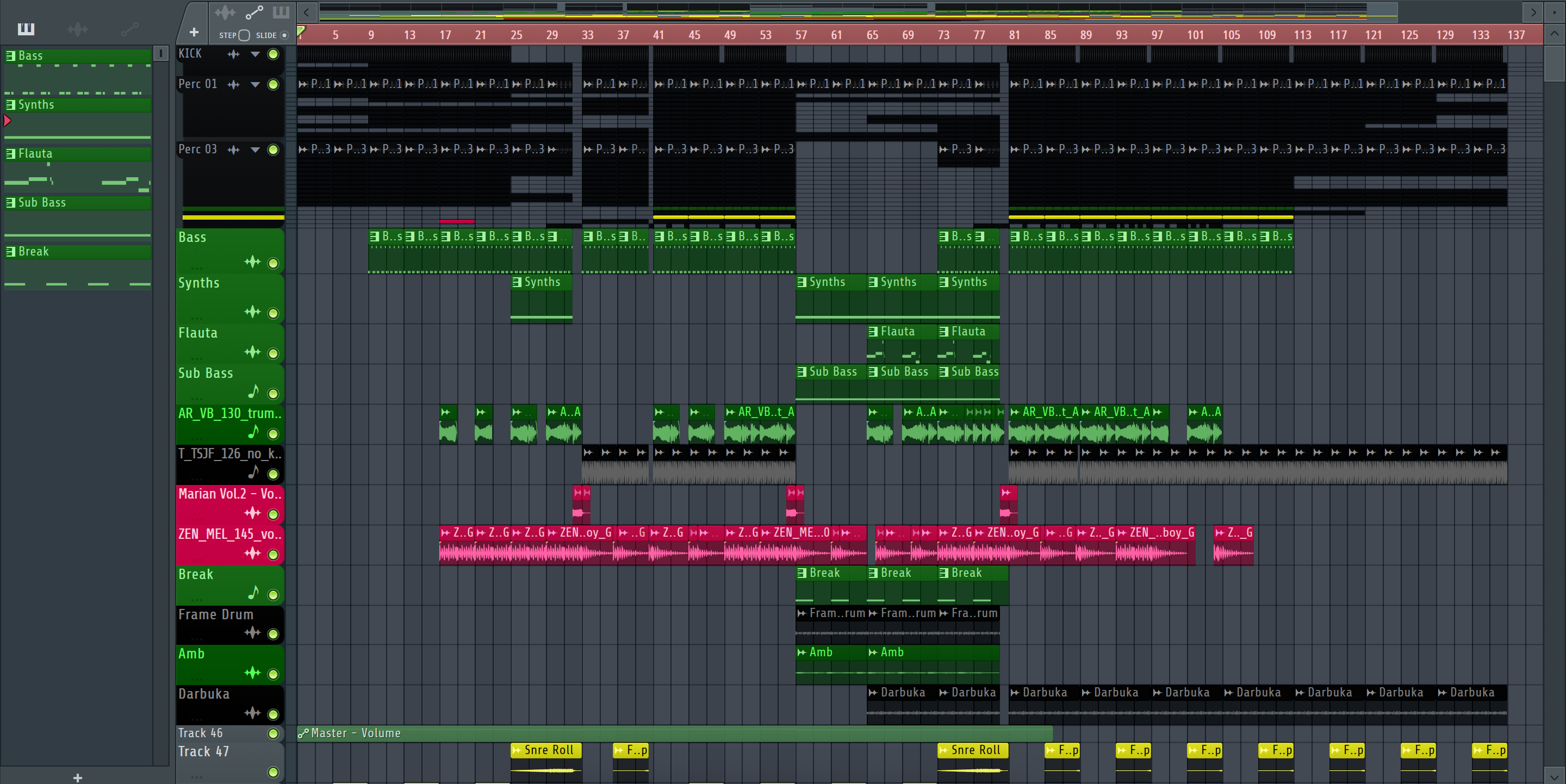Click the pattern icon beside Flauta in picker

point(10,154)
